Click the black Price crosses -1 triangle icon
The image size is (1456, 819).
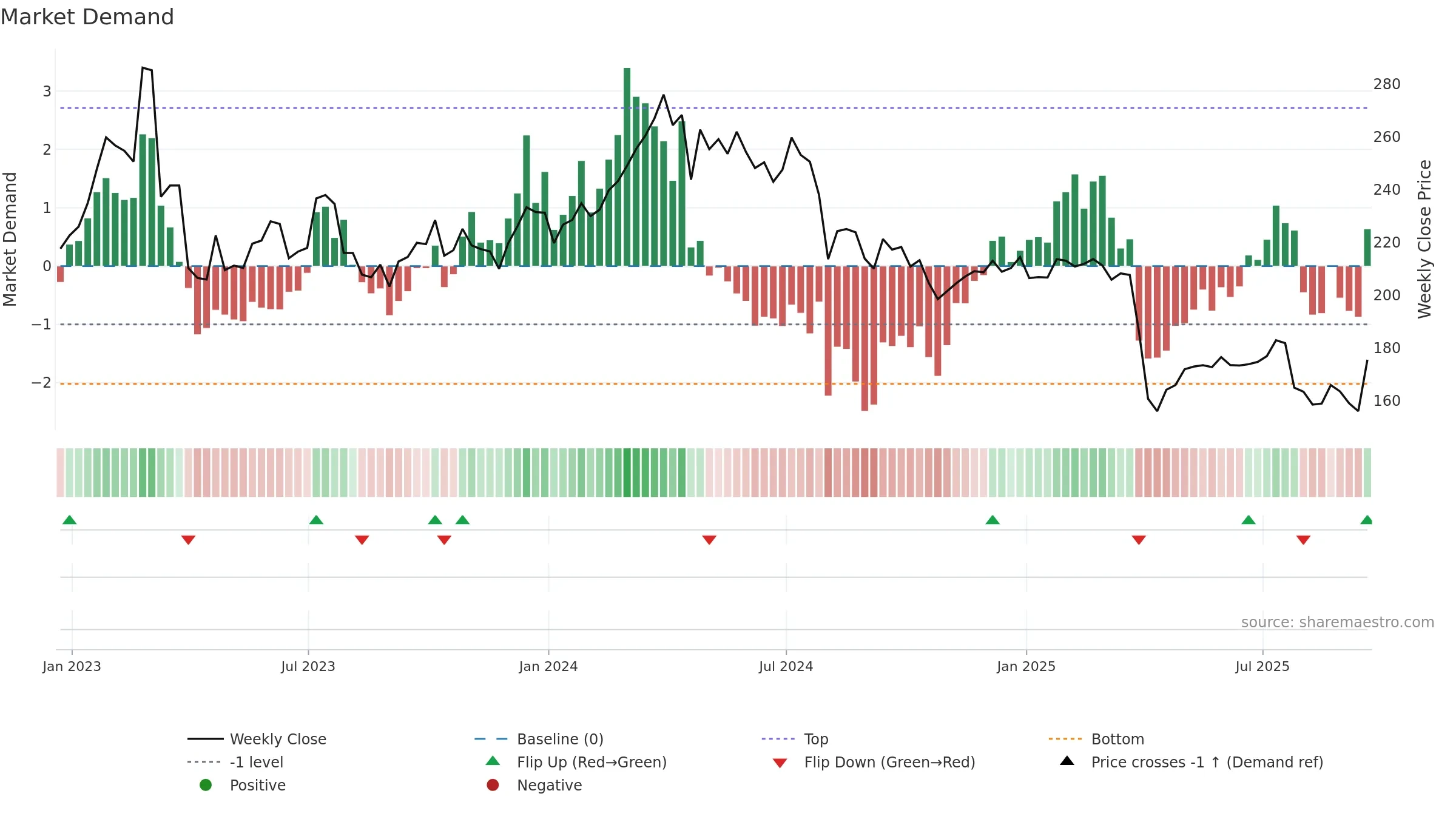(x=1067, y=761)
